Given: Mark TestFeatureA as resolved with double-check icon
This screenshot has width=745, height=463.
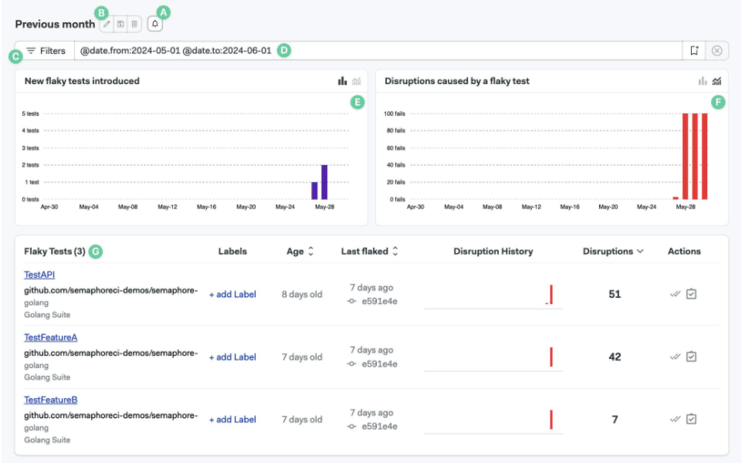Looking at the screenshot, I should click(675, 357).
